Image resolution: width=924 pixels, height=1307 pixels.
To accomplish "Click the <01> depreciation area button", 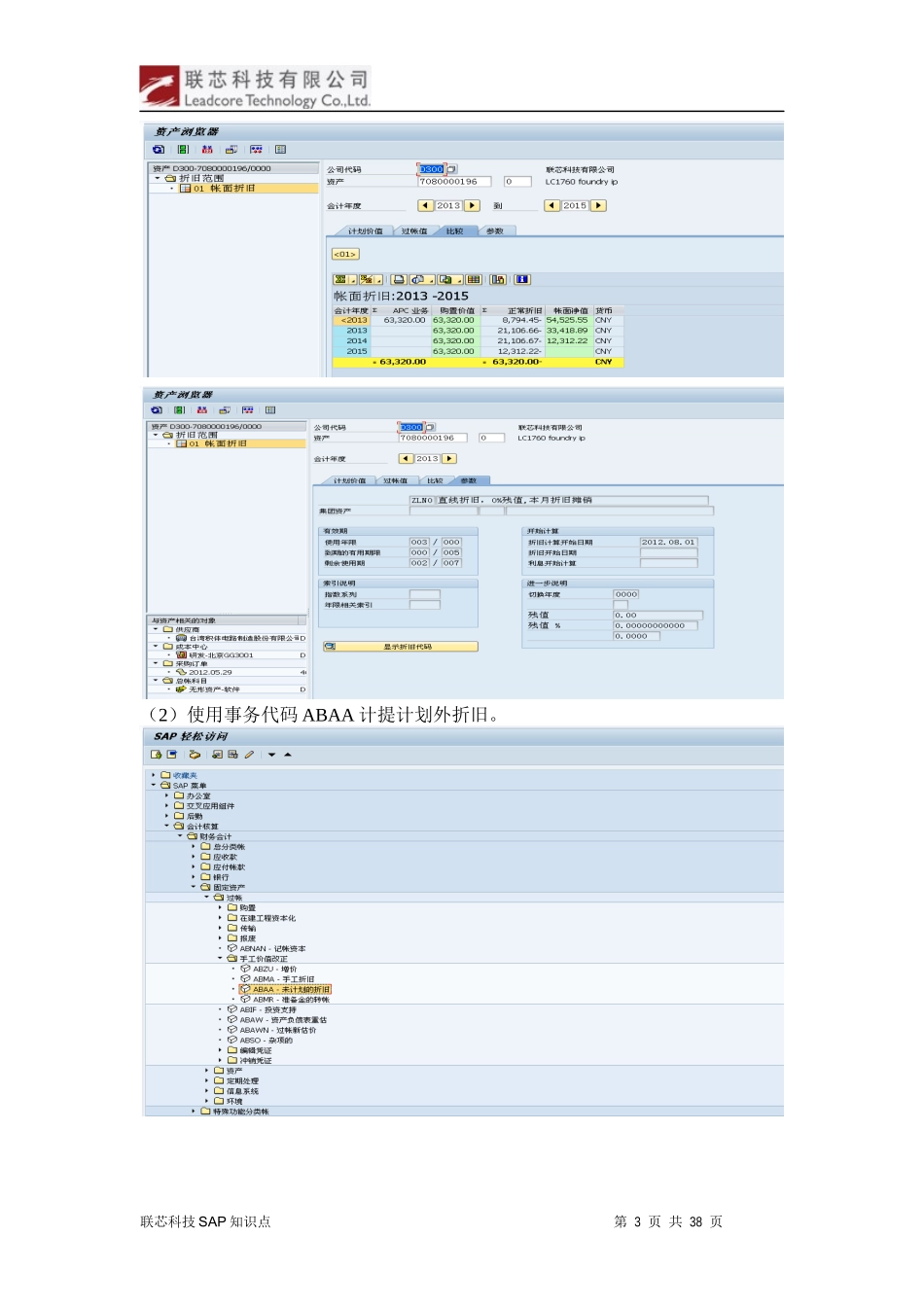I will (345, 254).
